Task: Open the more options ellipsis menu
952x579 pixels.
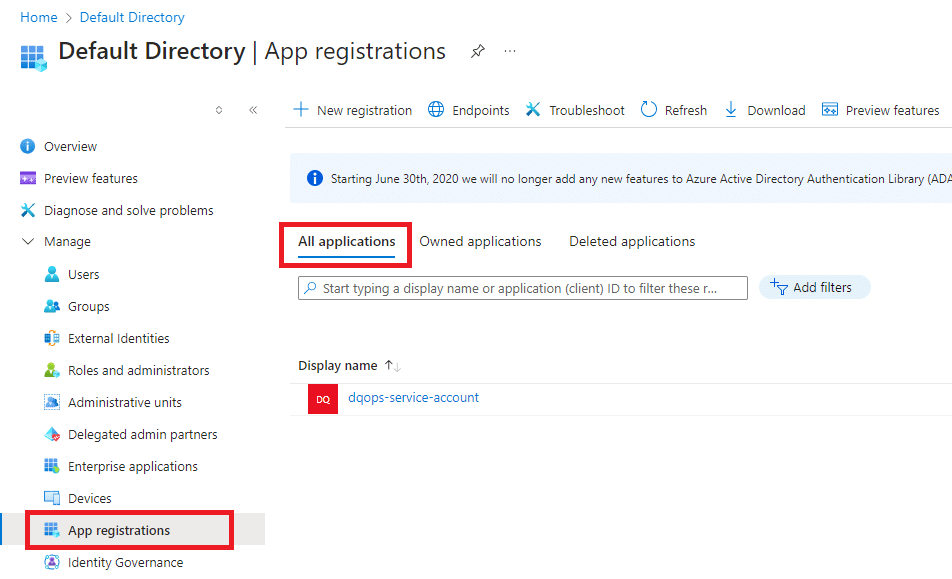Action: click(510, 52)
